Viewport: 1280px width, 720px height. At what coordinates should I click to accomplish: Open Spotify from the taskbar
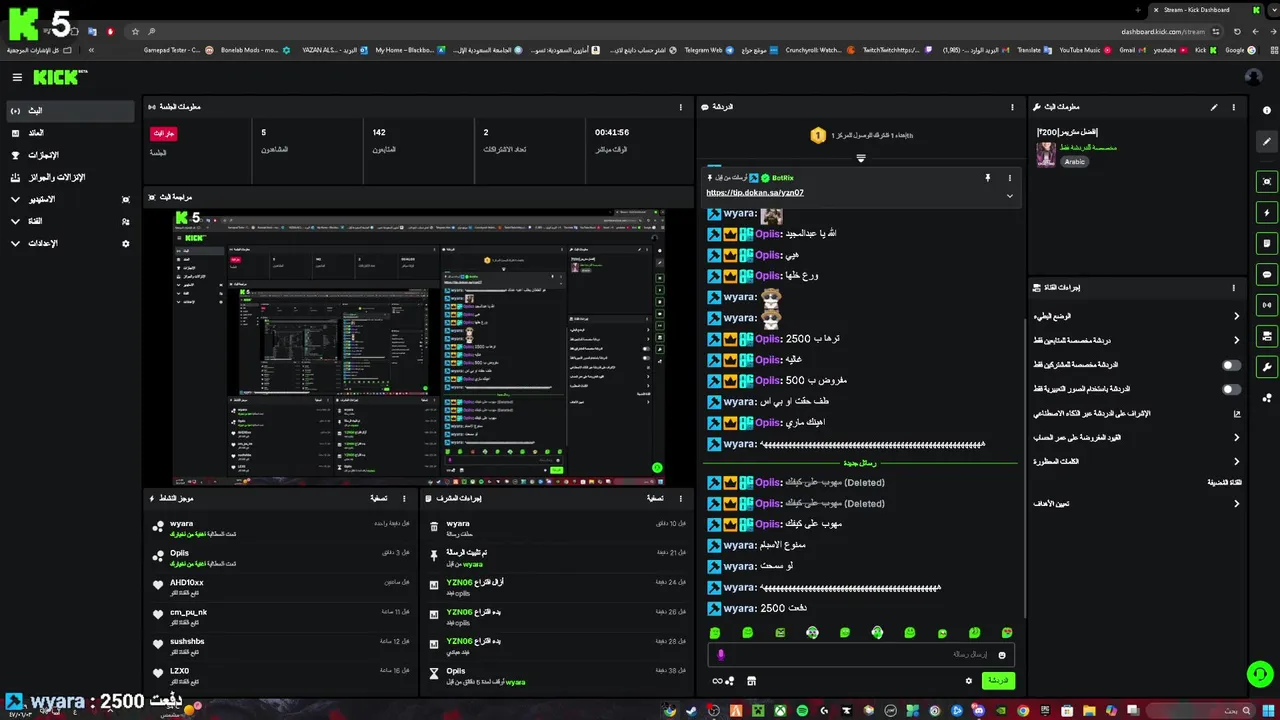802,711
